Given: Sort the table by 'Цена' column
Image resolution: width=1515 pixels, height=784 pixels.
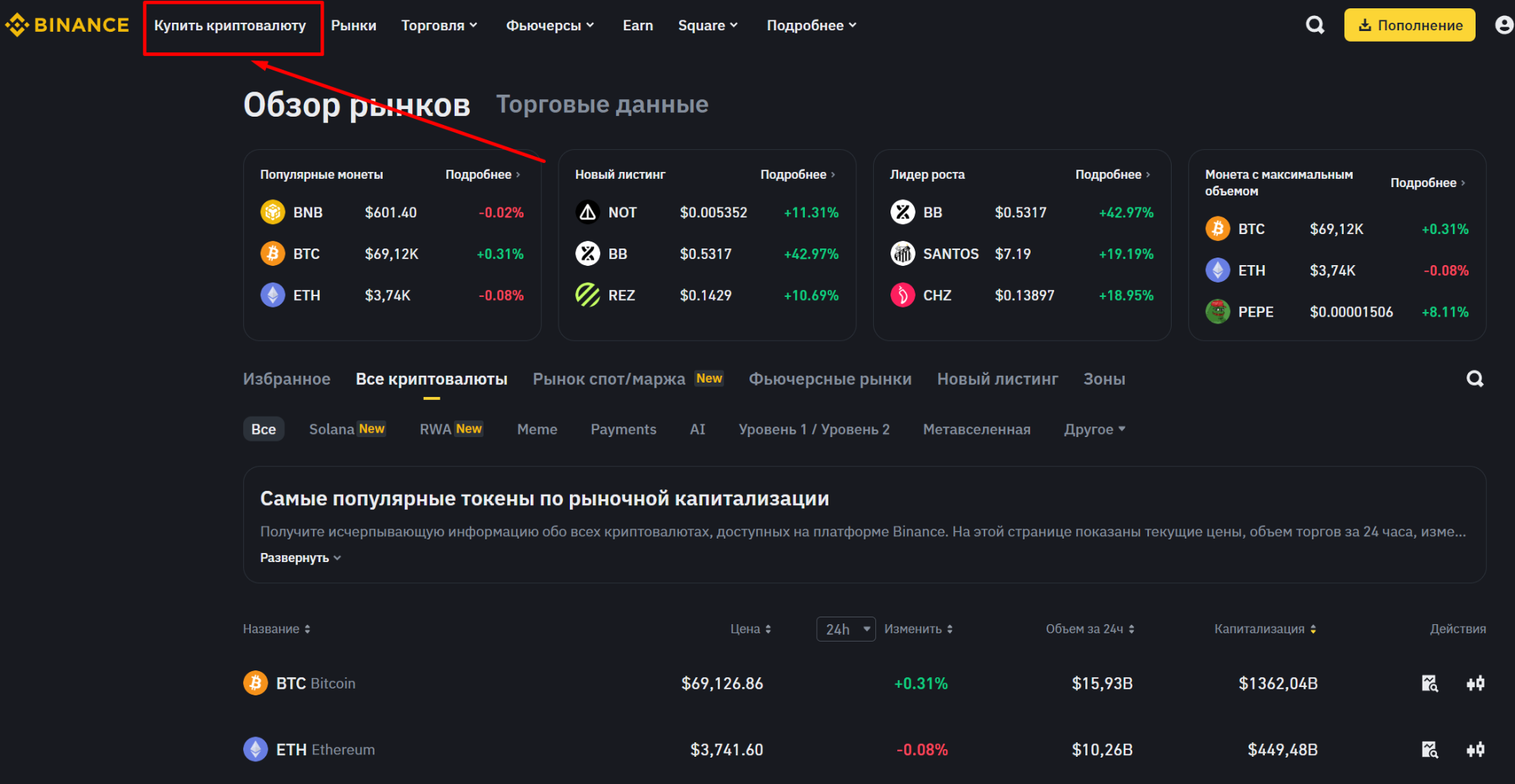Looking at the screenshot, I should 750,629.
